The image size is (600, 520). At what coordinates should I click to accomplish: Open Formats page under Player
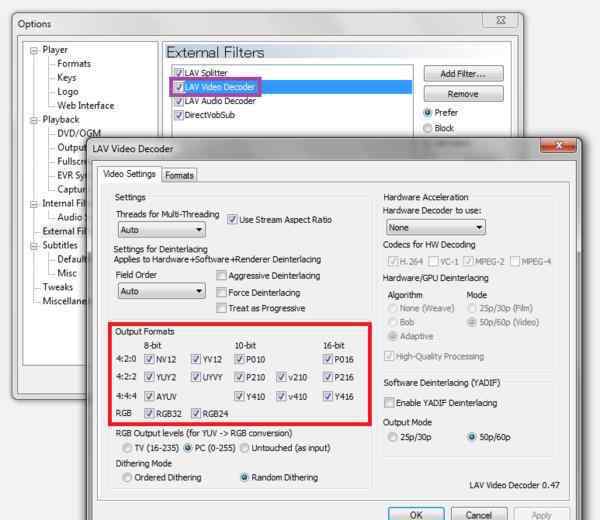[74, 64]
